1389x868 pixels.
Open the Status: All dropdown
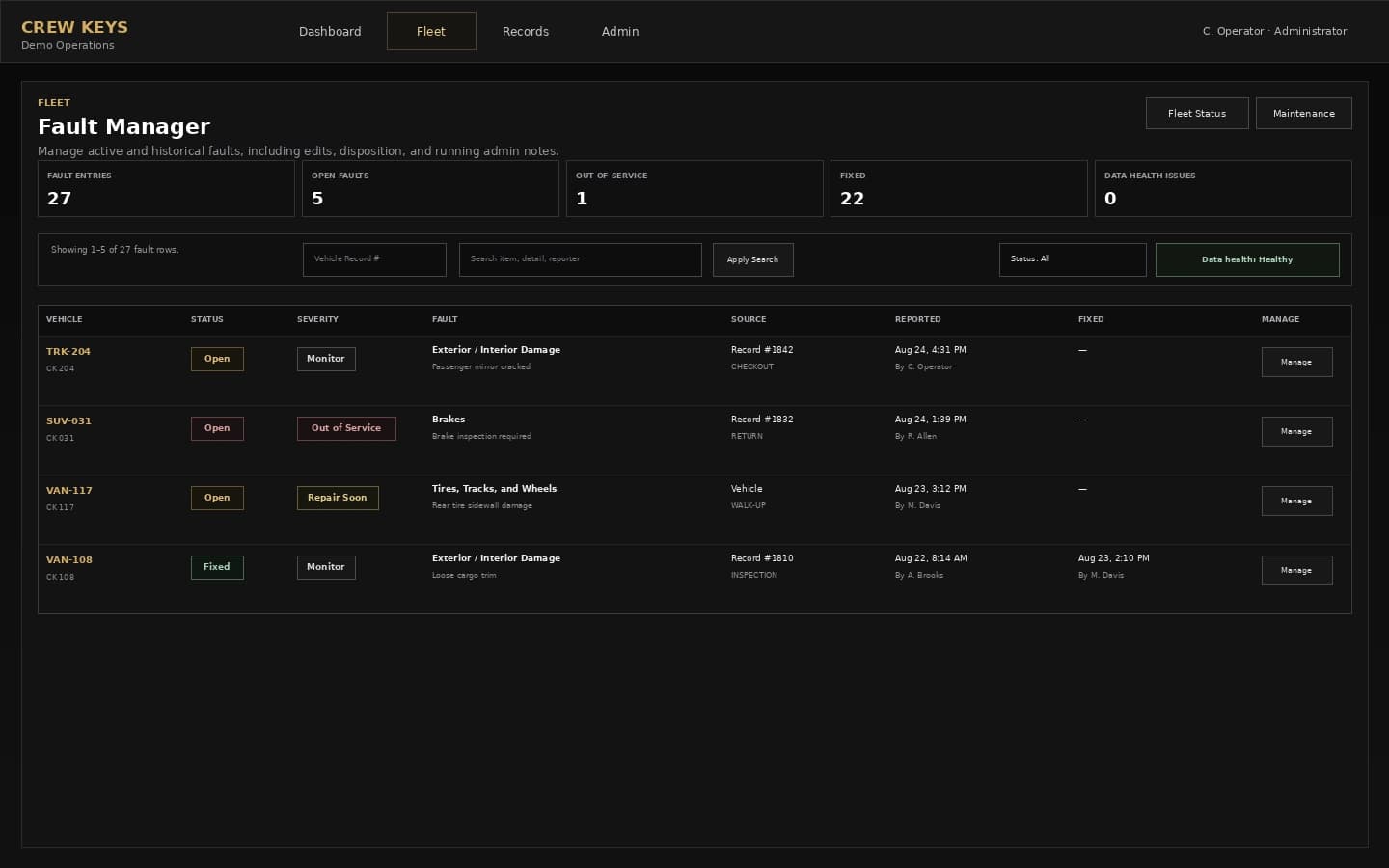click(1073, 259)
